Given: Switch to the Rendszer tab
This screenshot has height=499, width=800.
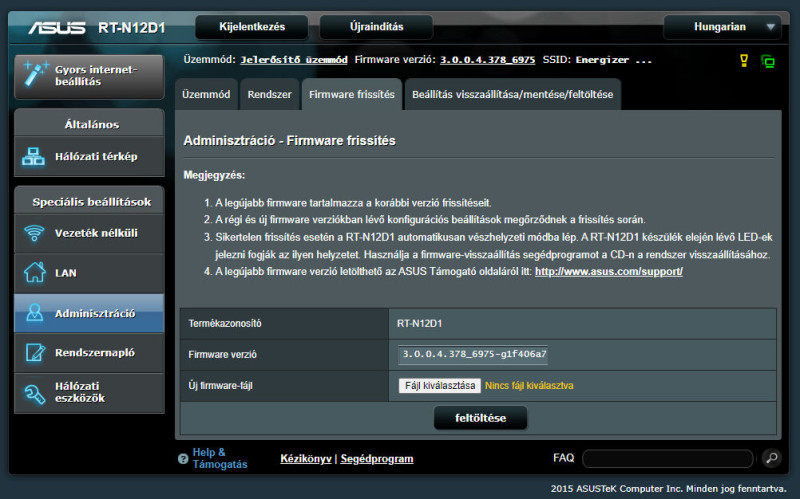Looking at the screenshot, I should click(x=269, y=94).
